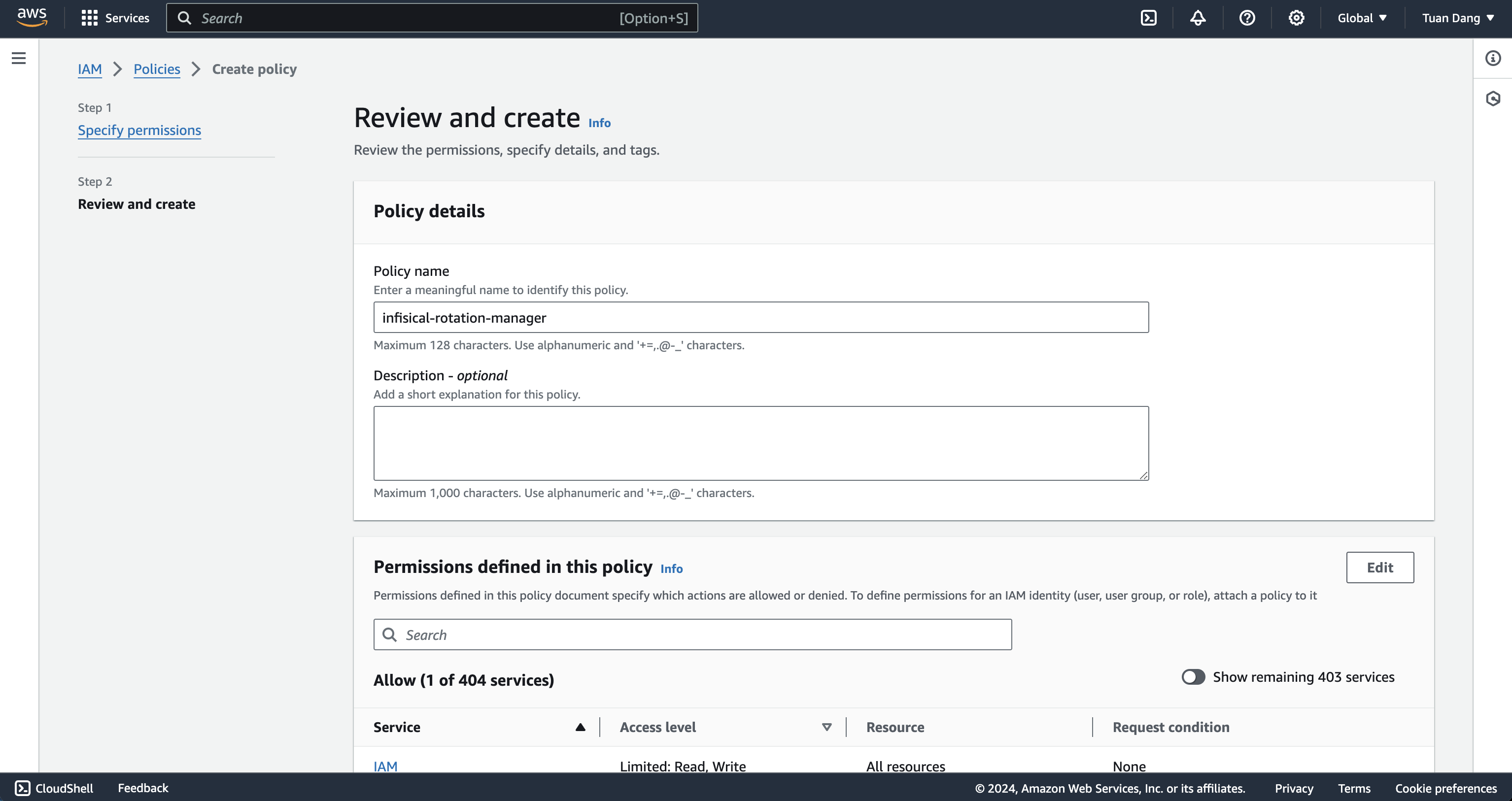Click the IAM service link in table
1512x801 pixels.
385,766
